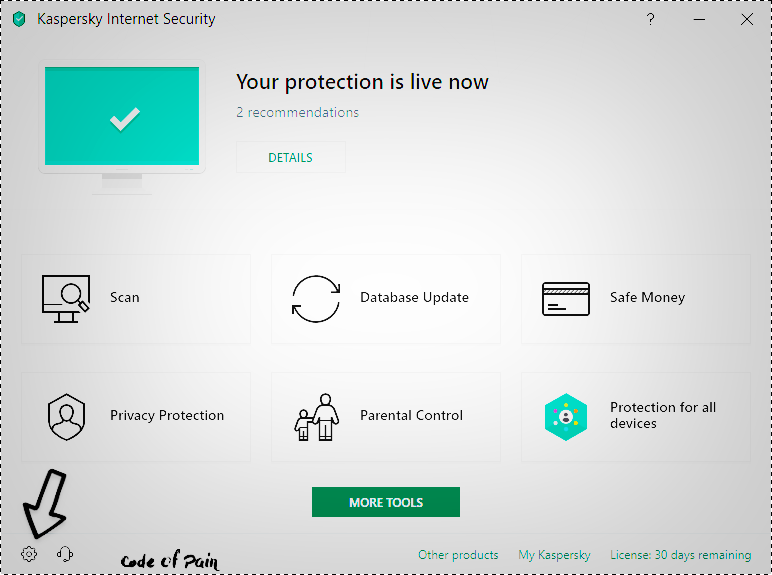The height and width of the screenshot is (575, 772).
Task: Open settings via the gear icon
Action: [x=29, y=554]
